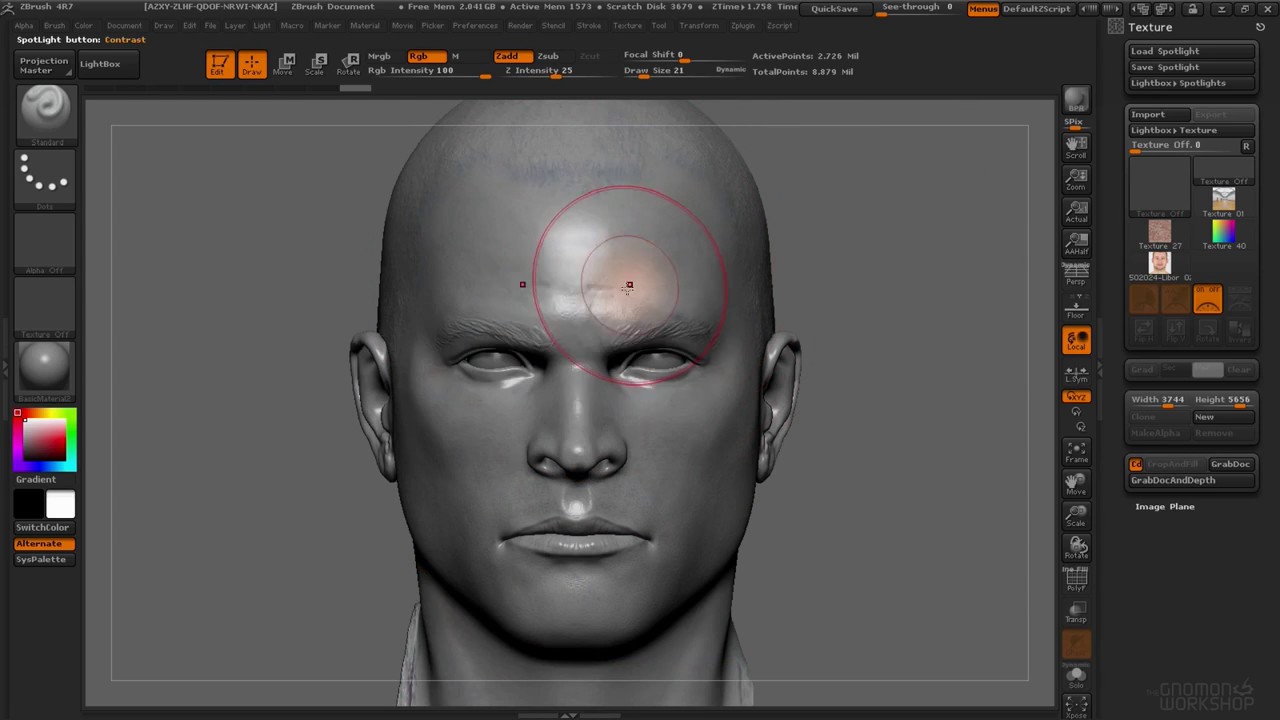Image resolution: width=1280 pixels, height=720 pixels.
Task: Pick the Rotate tool in top shelf
Action: pyautogui.click(x=348, y=65)
